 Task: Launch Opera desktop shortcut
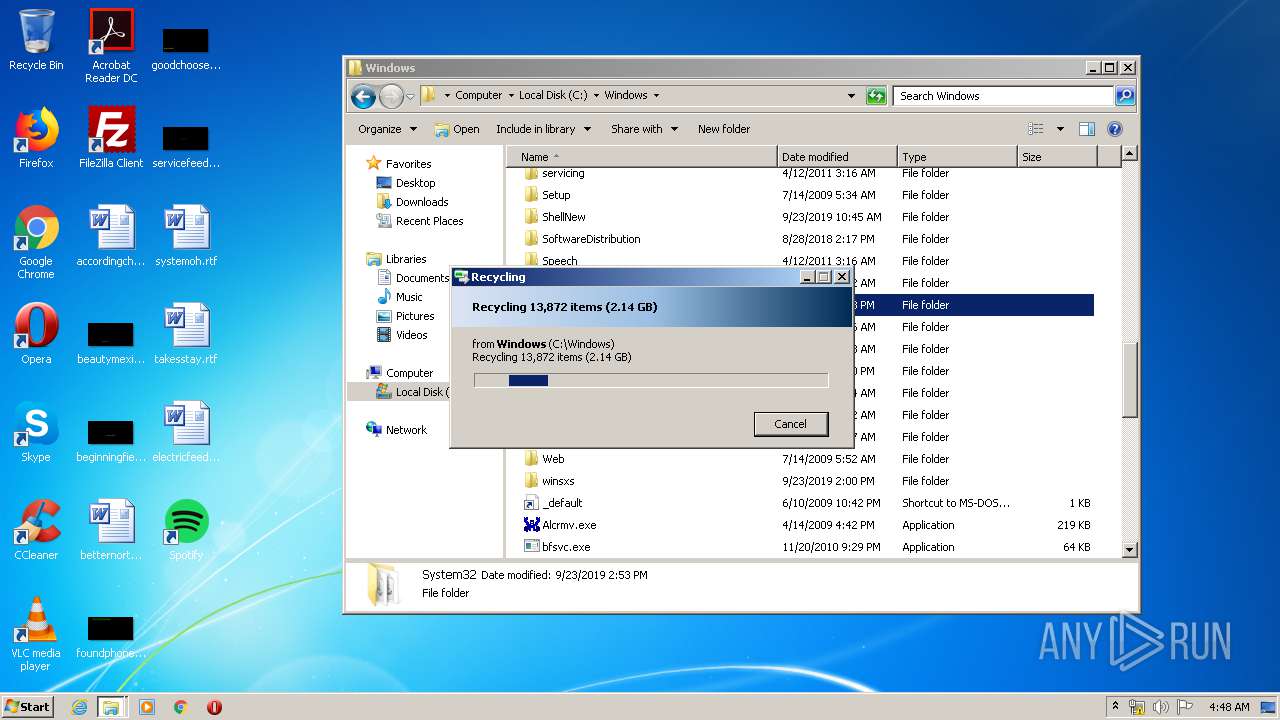36,334
